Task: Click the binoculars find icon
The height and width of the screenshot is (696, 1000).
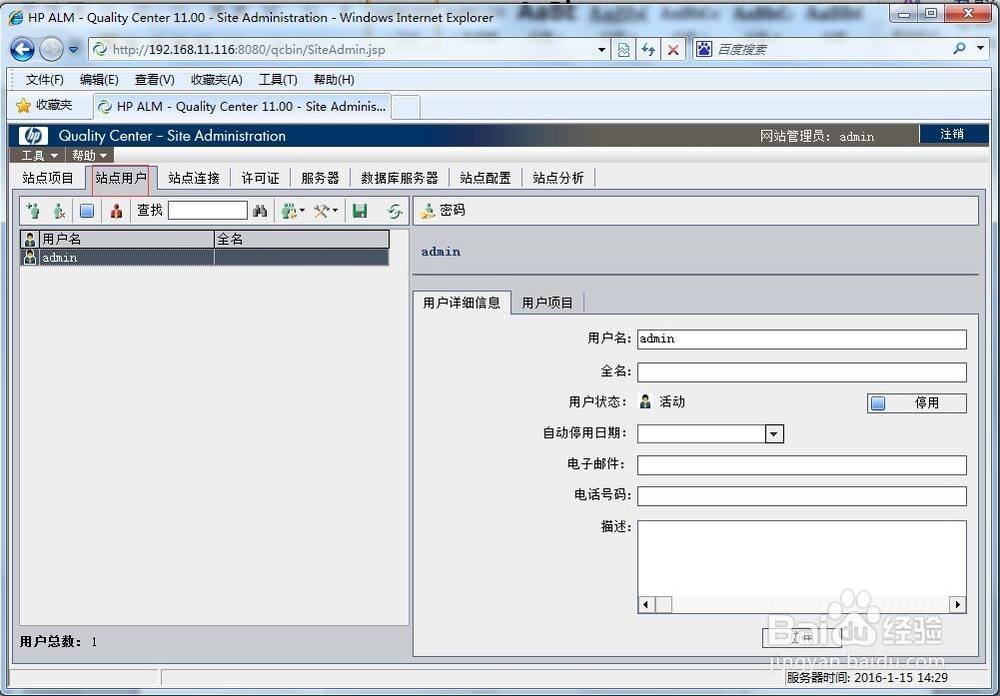Action: (260, 211)
